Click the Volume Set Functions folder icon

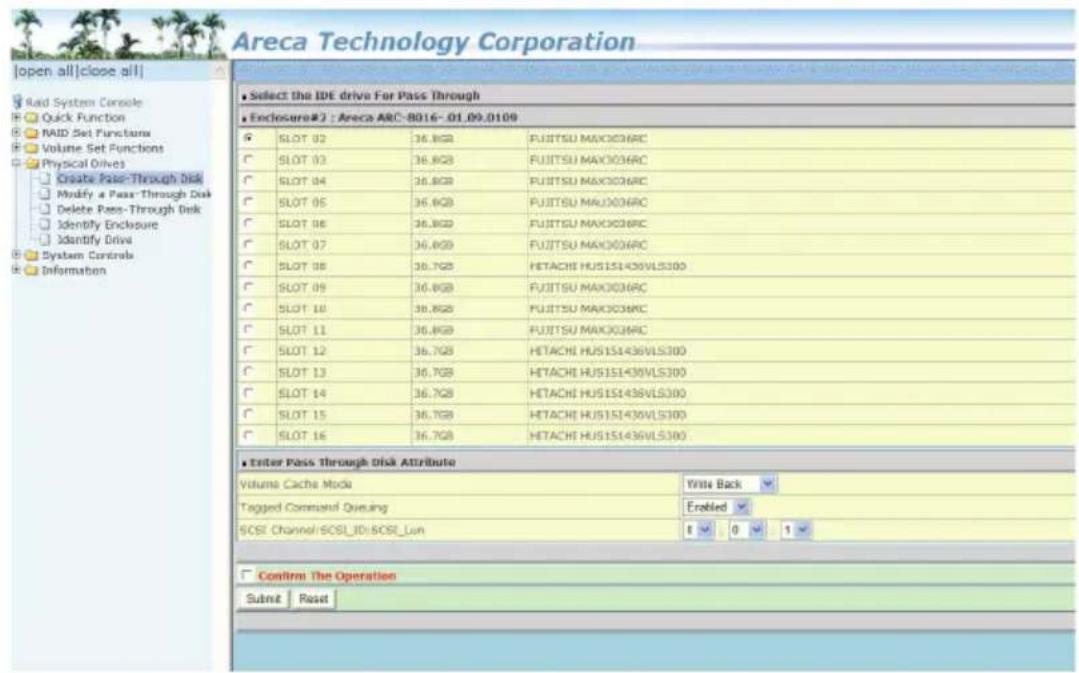(32, 148)
